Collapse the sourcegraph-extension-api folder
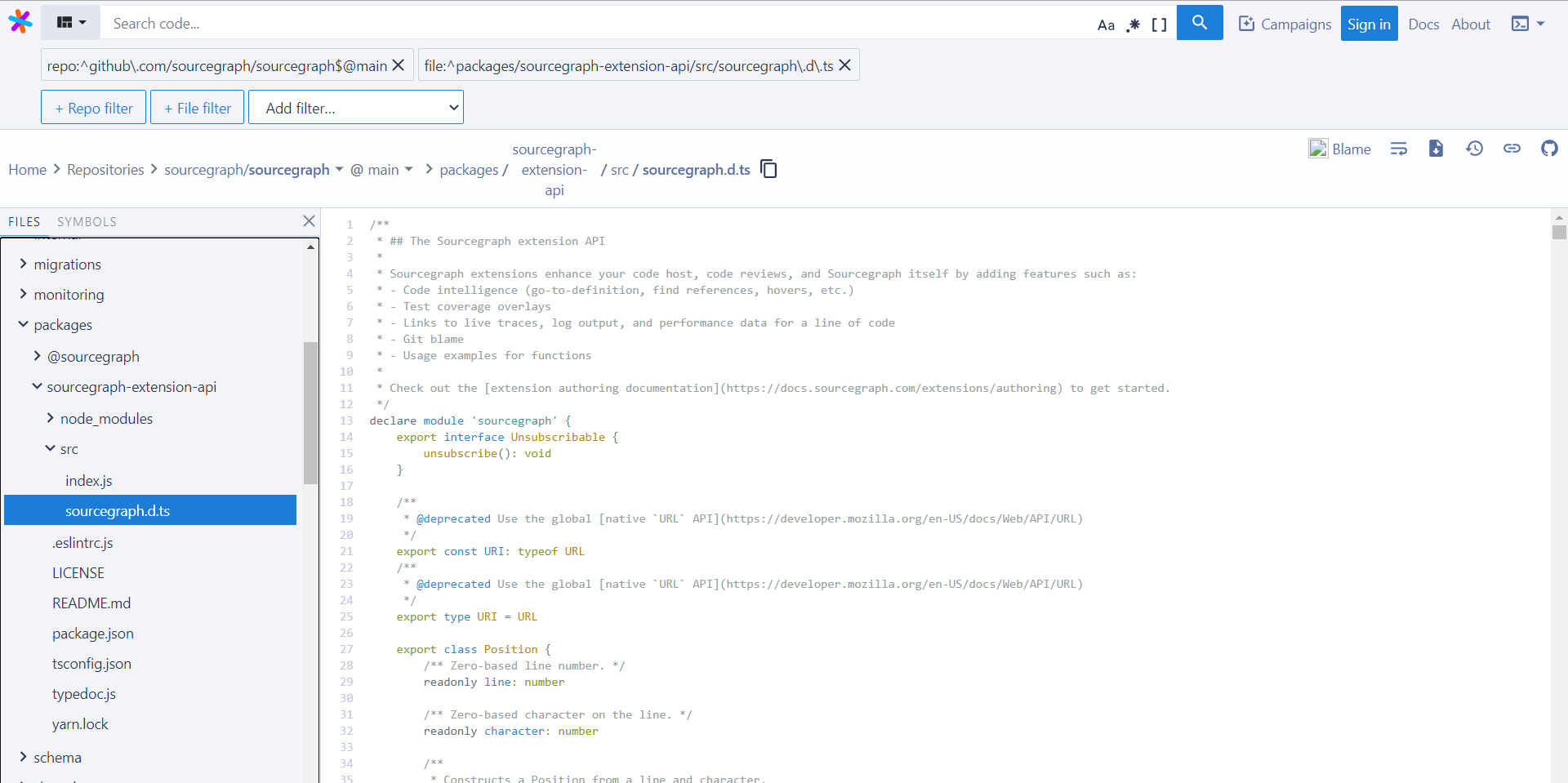Screen dimensions: 1568x783 pyautogui.click(x=36, y=386)
